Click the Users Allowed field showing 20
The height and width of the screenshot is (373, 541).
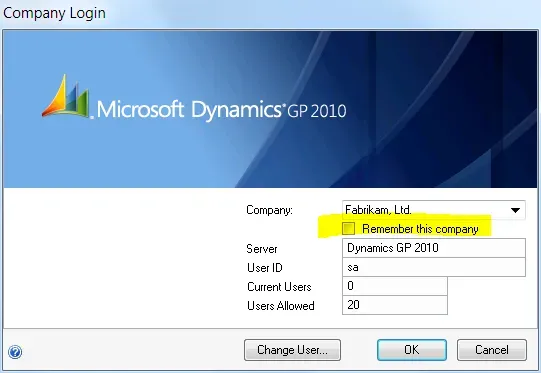[395, 305]
